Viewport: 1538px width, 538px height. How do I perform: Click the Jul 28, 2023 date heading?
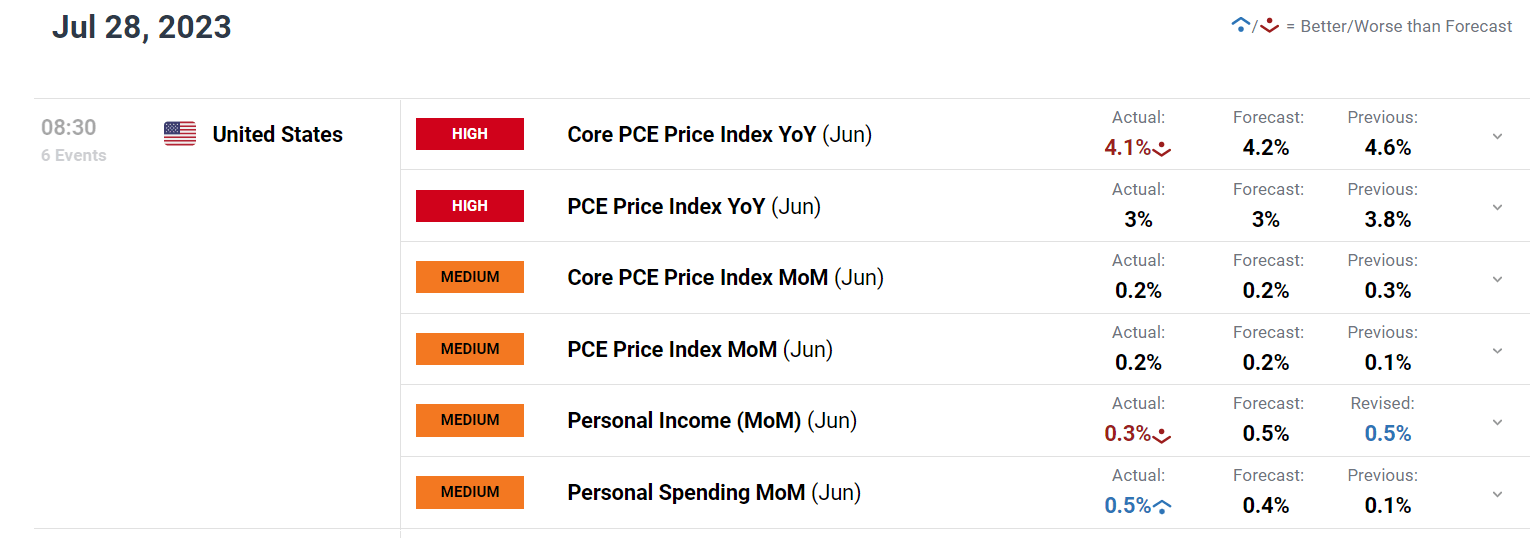coord(142,27)
